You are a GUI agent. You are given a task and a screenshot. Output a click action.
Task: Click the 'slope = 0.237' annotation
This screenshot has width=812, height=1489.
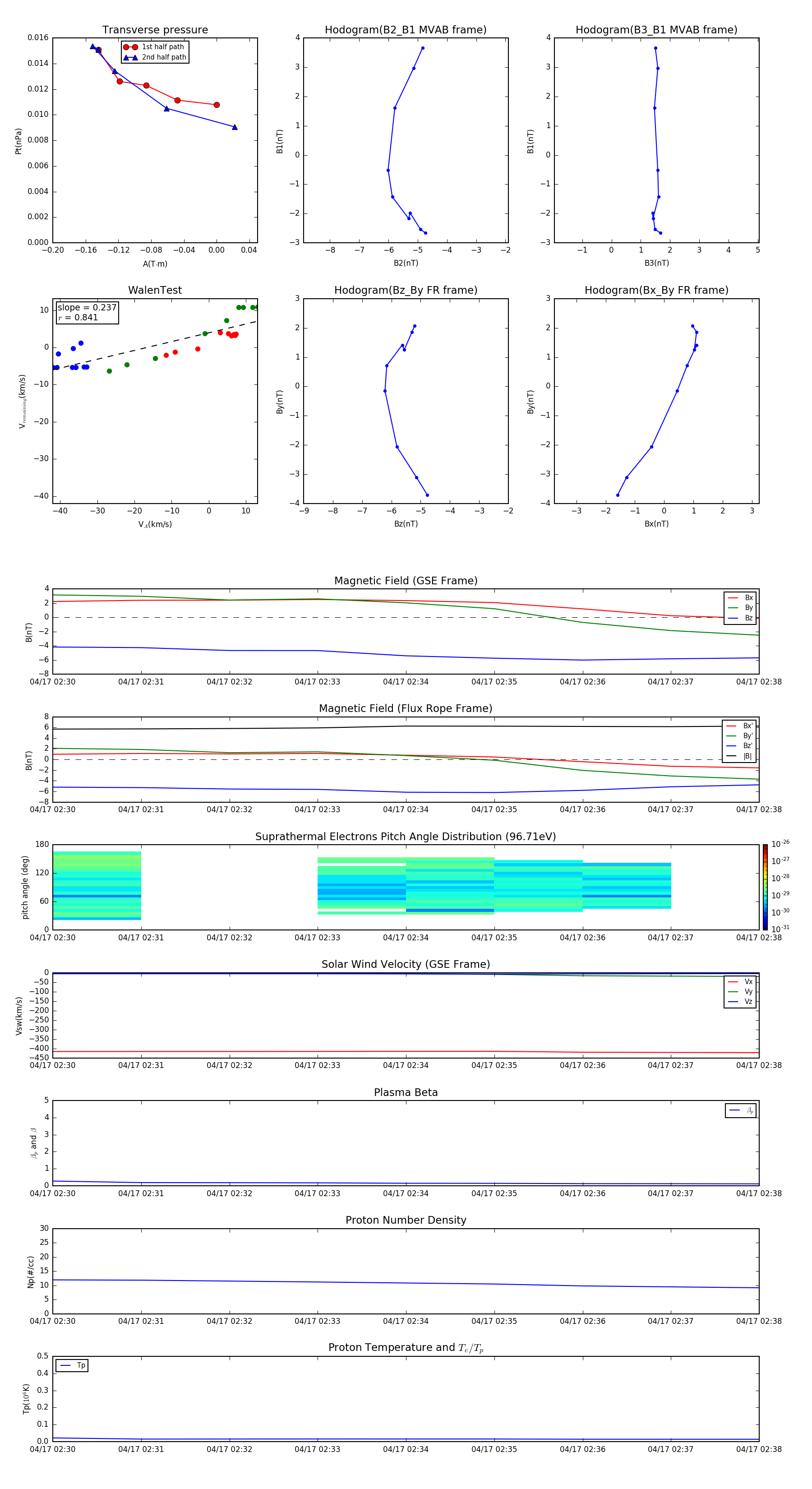(x=87, y=308)
